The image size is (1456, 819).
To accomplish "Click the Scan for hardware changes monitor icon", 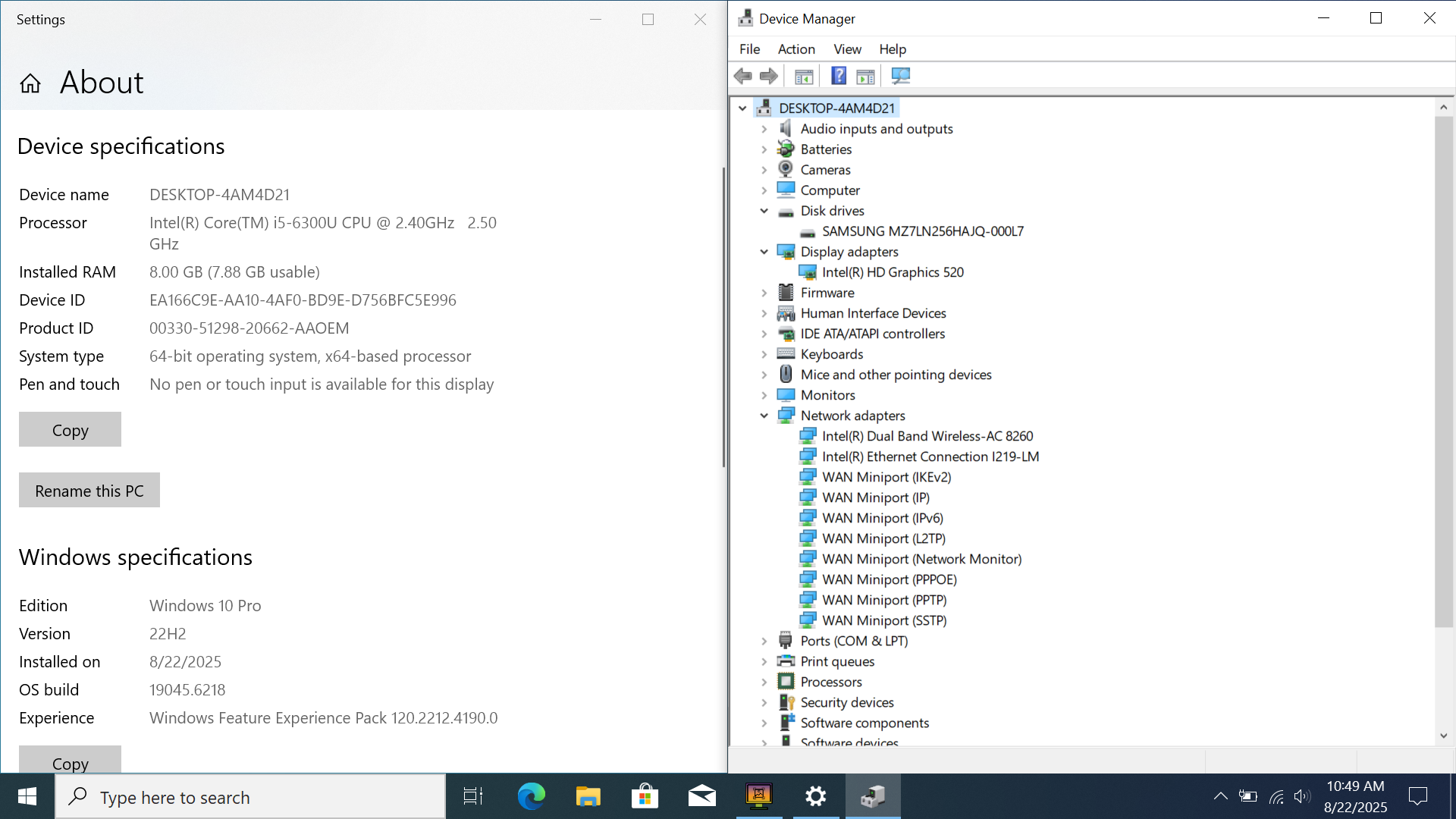I will click(x=900, y=76).
